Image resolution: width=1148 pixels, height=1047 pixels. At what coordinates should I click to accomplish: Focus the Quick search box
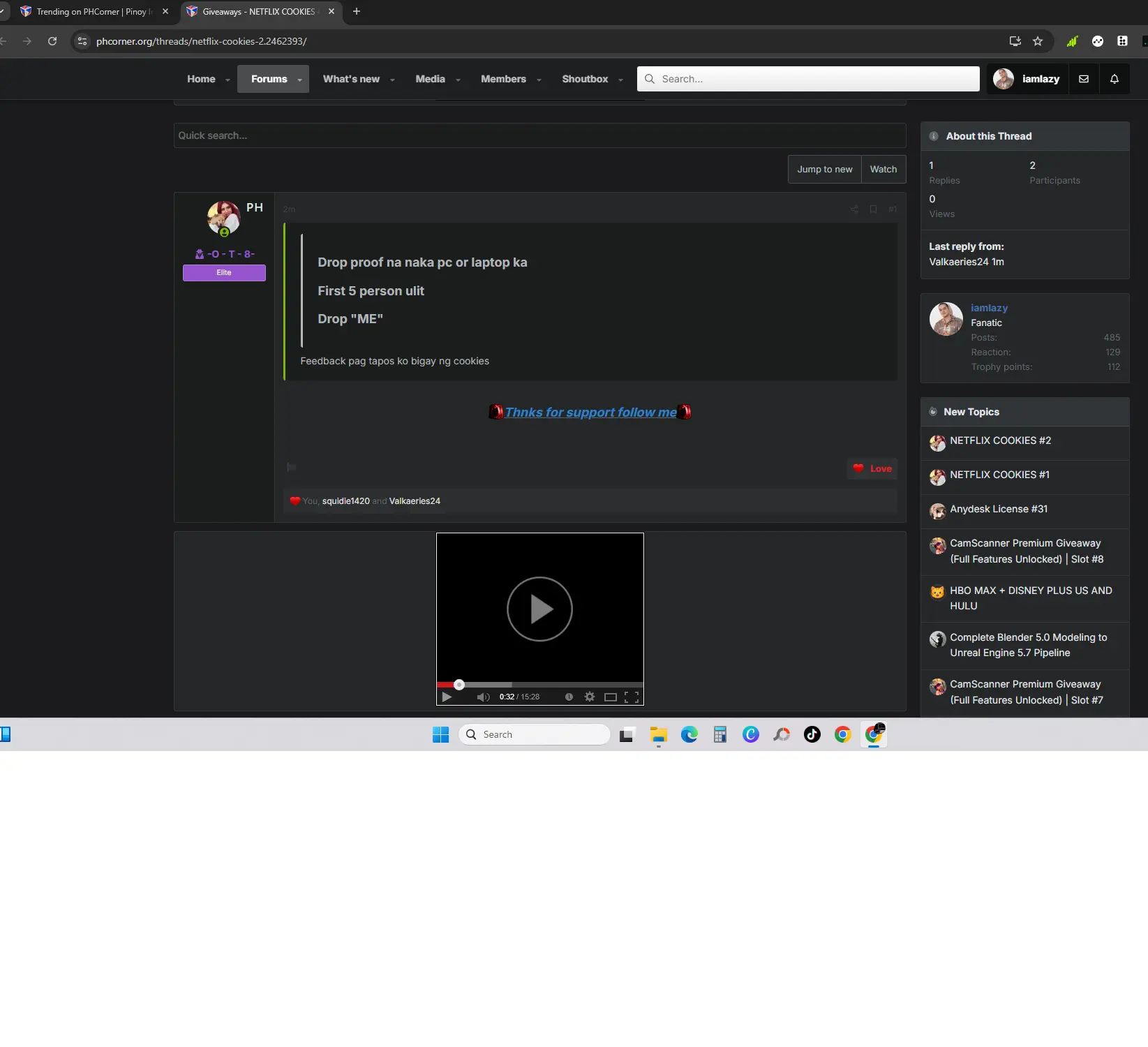(539, 135)
